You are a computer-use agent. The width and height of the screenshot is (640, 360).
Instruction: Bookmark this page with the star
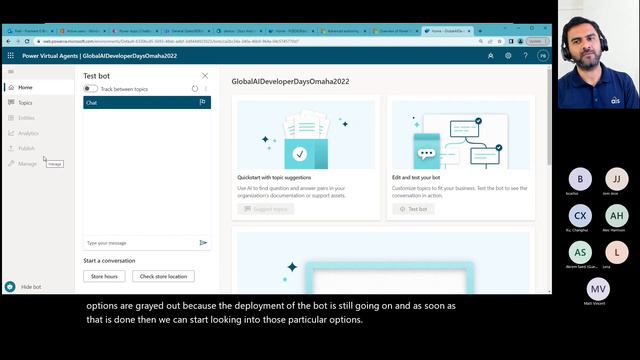[x=499, y=41]
